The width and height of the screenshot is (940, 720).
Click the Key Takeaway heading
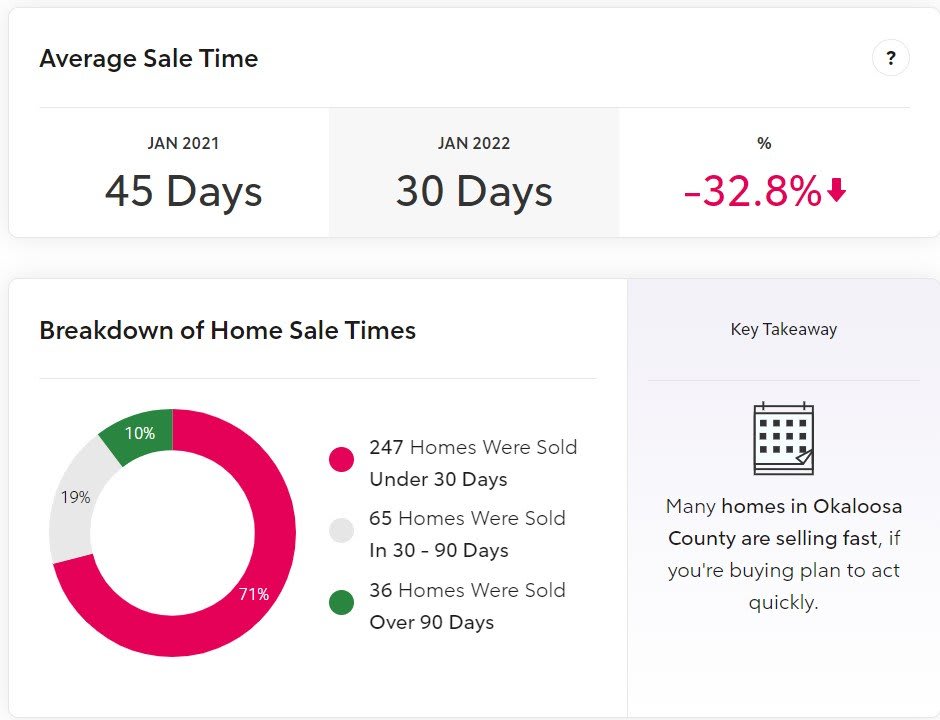[x=783, y=329]
